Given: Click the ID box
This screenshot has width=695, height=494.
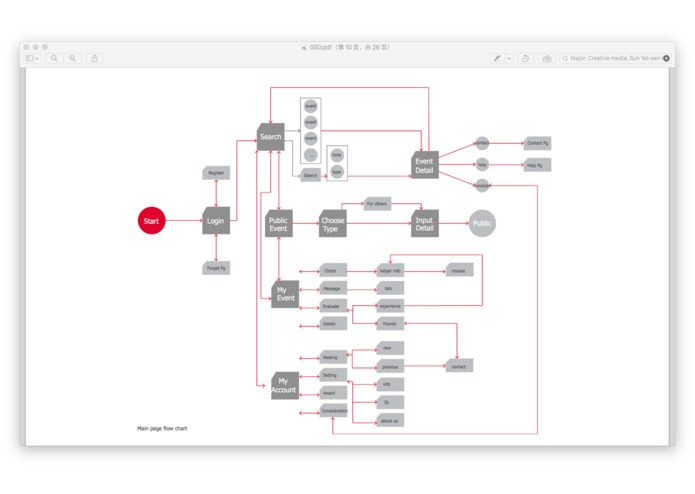Looking at the screenshot, I should pyautogui.click(x=390, y=402).
